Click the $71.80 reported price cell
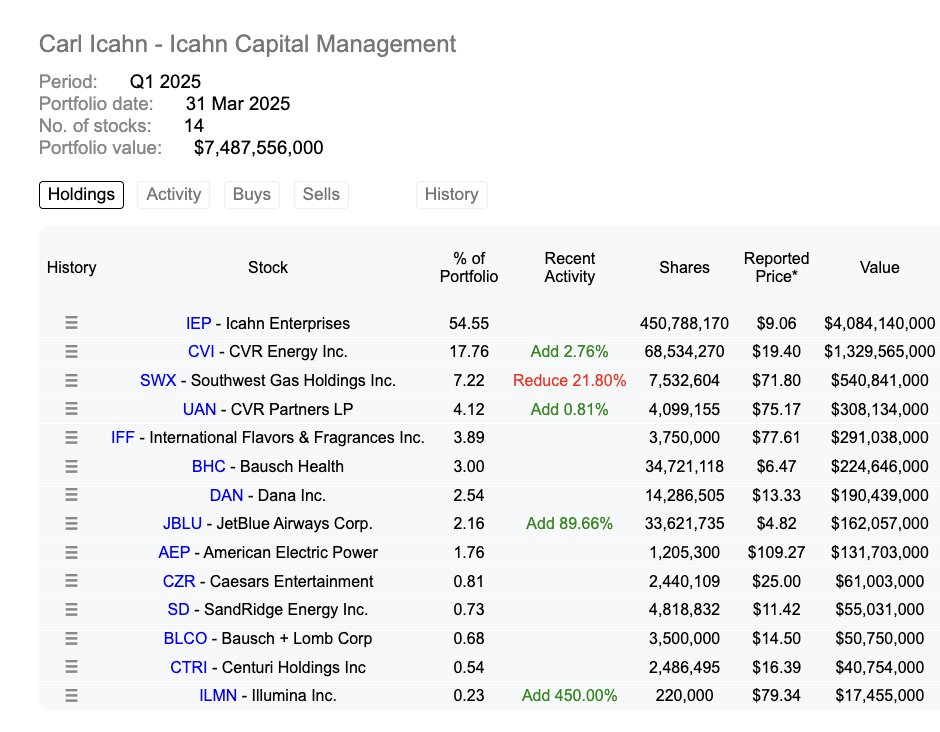The height and width of the screenshot is (732, 940). pyautogui.click(x=776, y=380)
